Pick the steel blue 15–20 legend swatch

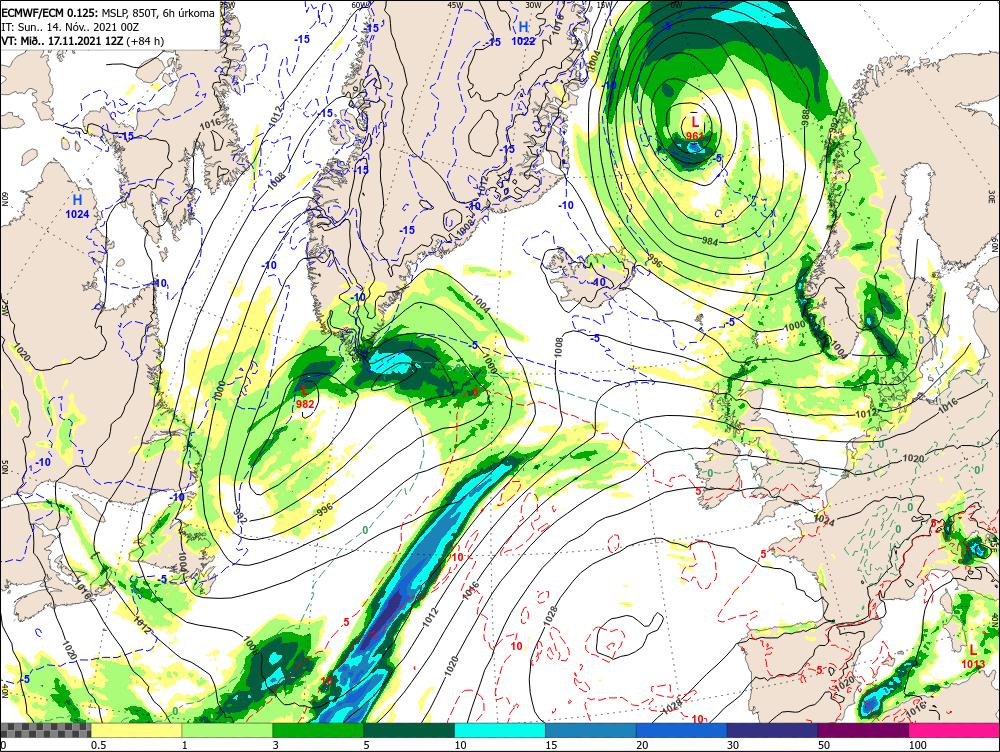coord(591,730)
